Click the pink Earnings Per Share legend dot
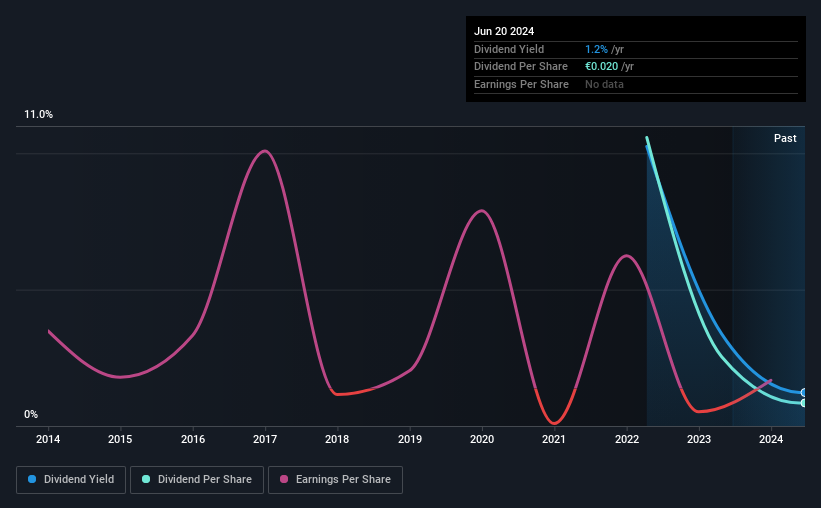Viewport: 821px width, 508px height. coord(284,479)
